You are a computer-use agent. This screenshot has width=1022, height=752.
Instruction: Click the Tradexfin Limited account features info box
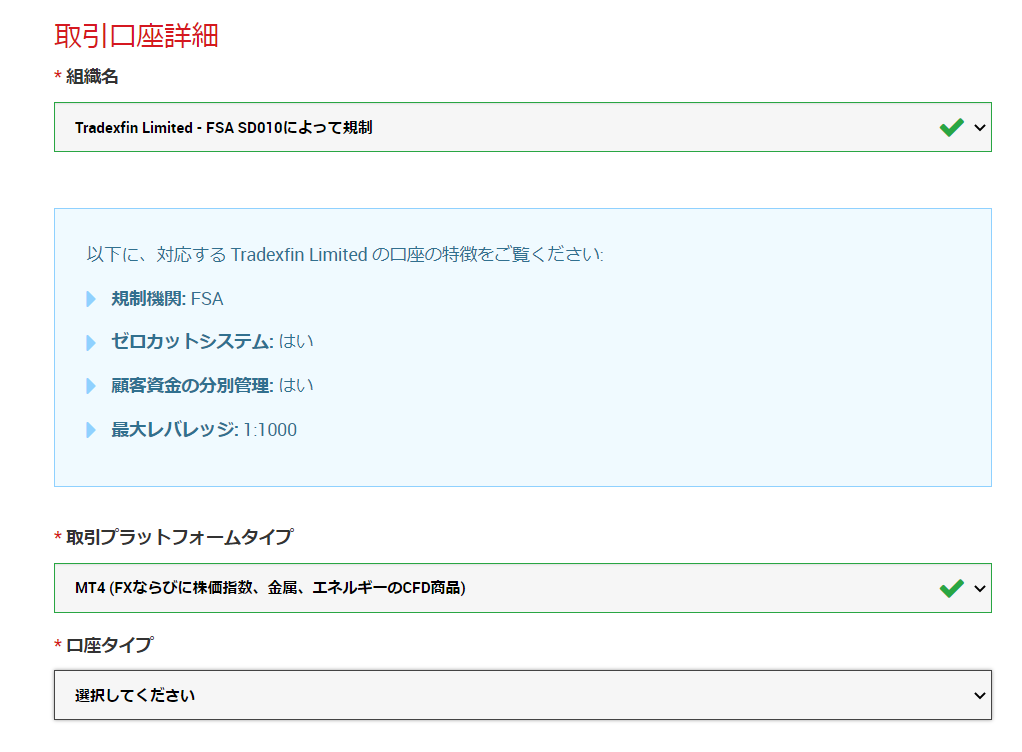522,345
